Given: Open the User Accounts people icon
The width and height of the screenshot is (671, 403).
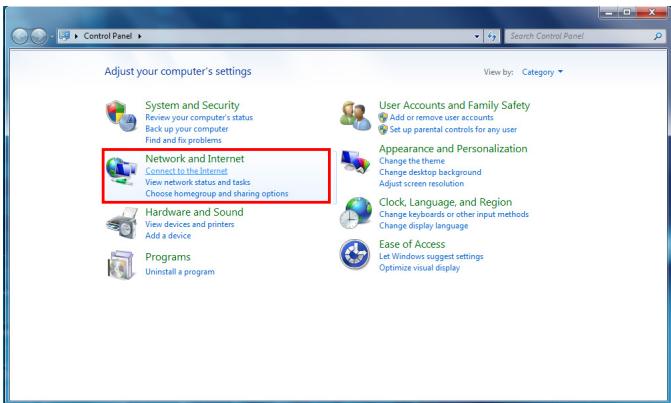Looking at the screenshot, I should [x=355, y=116].
